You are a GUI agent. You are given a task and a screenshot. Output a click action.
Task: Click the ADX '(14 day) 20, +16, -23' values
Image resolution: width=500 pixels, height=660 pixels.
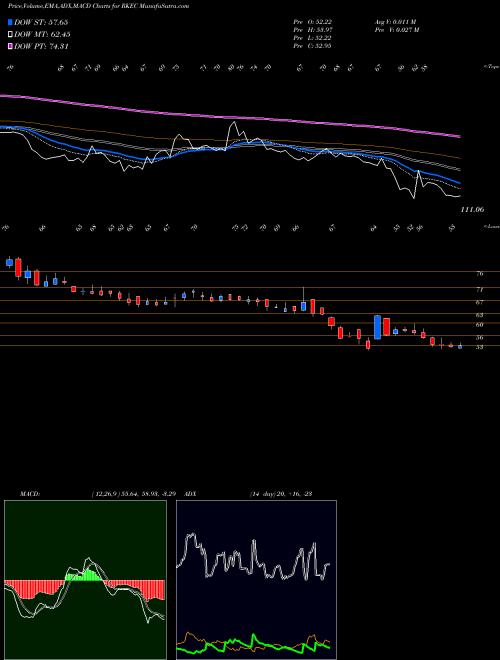tap(281, 494)
